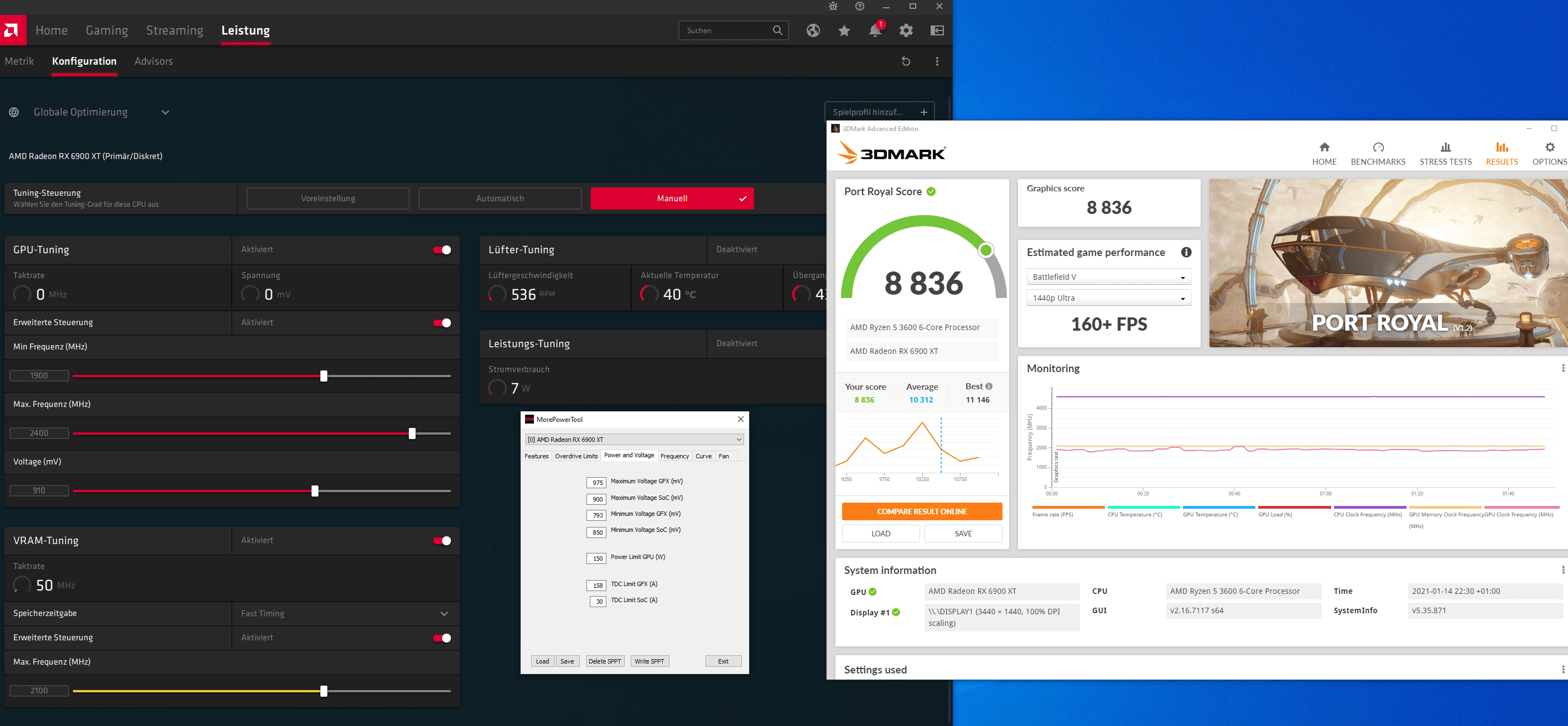The height and width of the screenshot is (726, 1568).
Task: Select Overdrive Limits tab in MorePowerTool
Action: [576, 456]
